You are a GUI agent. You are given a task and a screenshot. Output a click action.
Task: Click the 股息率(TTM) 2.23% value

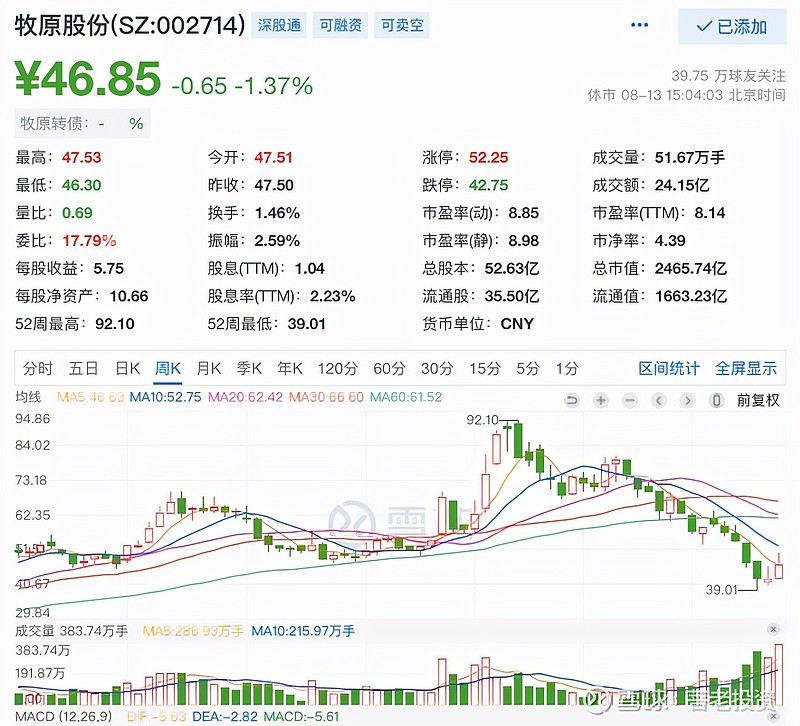[333, 296]
